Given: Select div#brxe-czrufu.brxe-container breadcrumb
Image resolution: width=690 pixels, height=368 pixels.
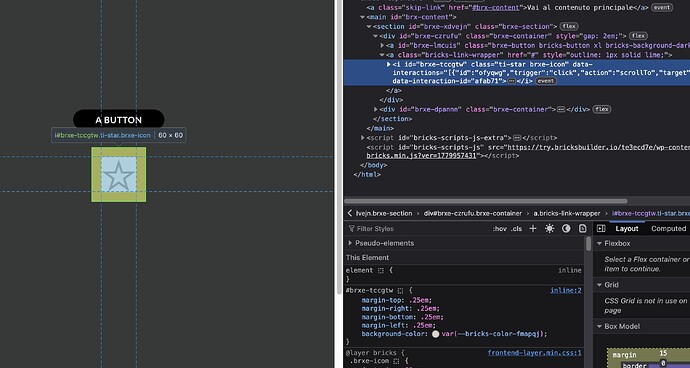Looking at the screenshot, I should (x=473, y=213).
